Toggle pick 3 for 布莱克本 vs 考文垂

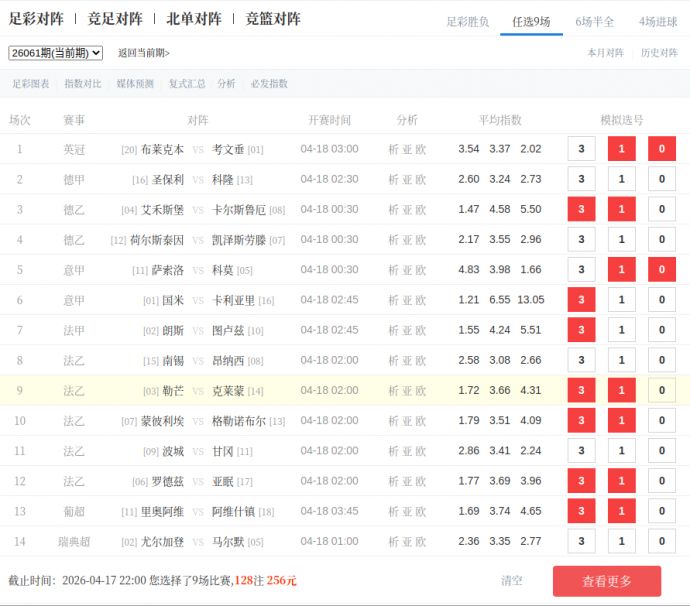(581, 149)
